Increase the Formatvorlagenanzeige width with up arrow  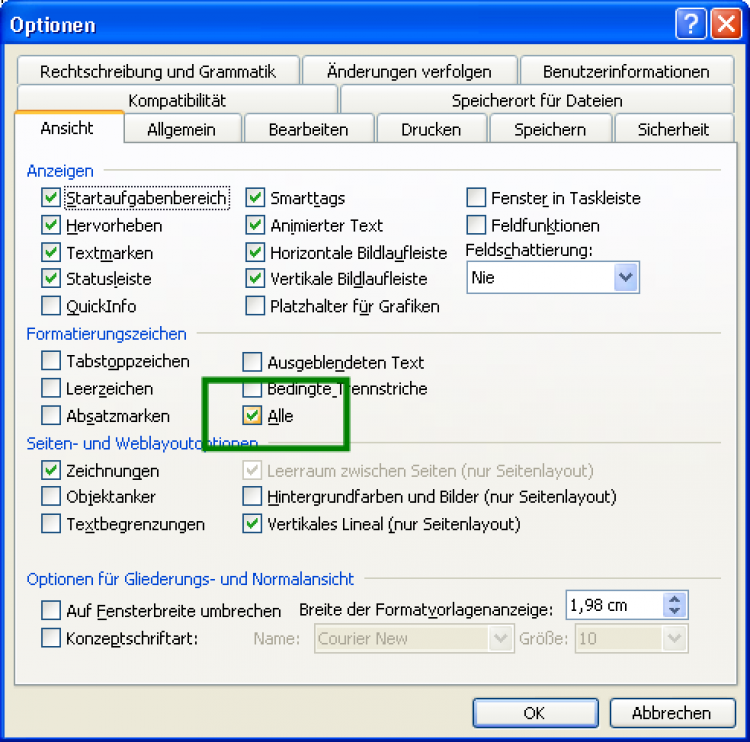click(x=675, y=599)
